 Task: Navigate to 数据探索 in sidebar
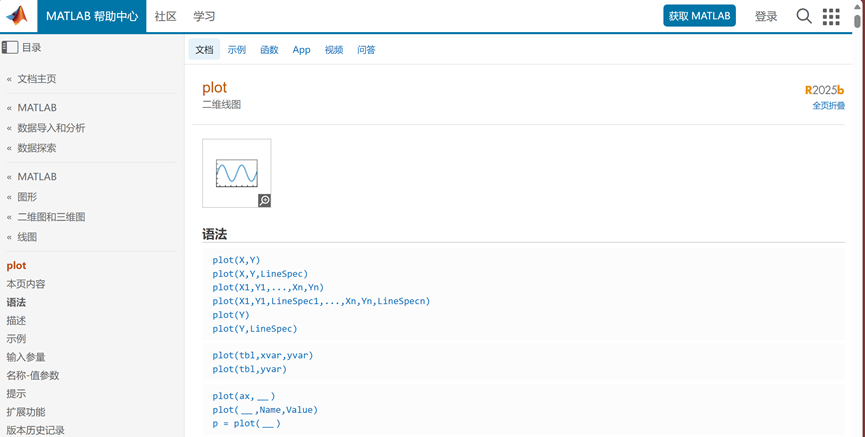(37, 148)
